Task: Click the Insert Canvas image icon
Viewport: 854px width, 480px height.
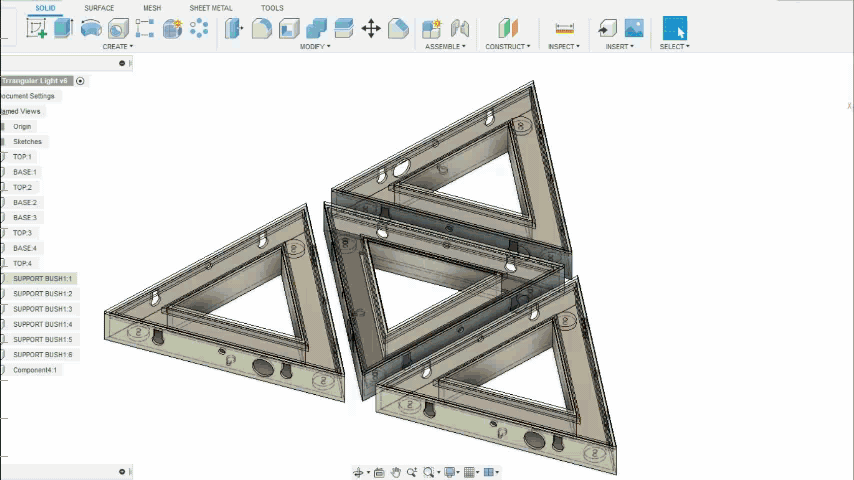Action: coord(634,28)
